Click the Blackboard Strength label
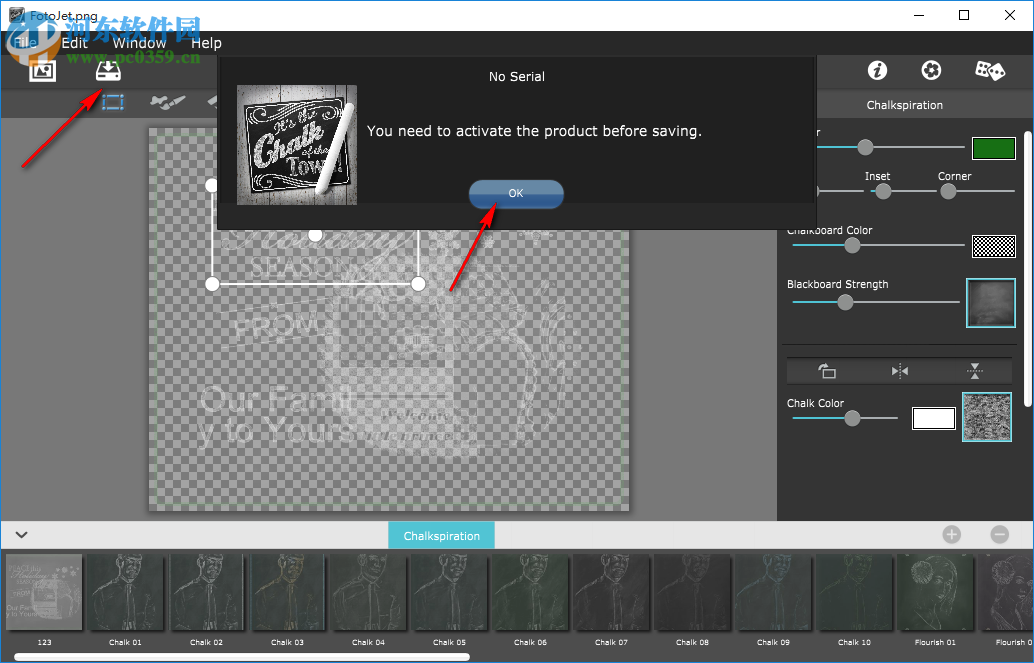1034x663 pixels. (837, 284)
